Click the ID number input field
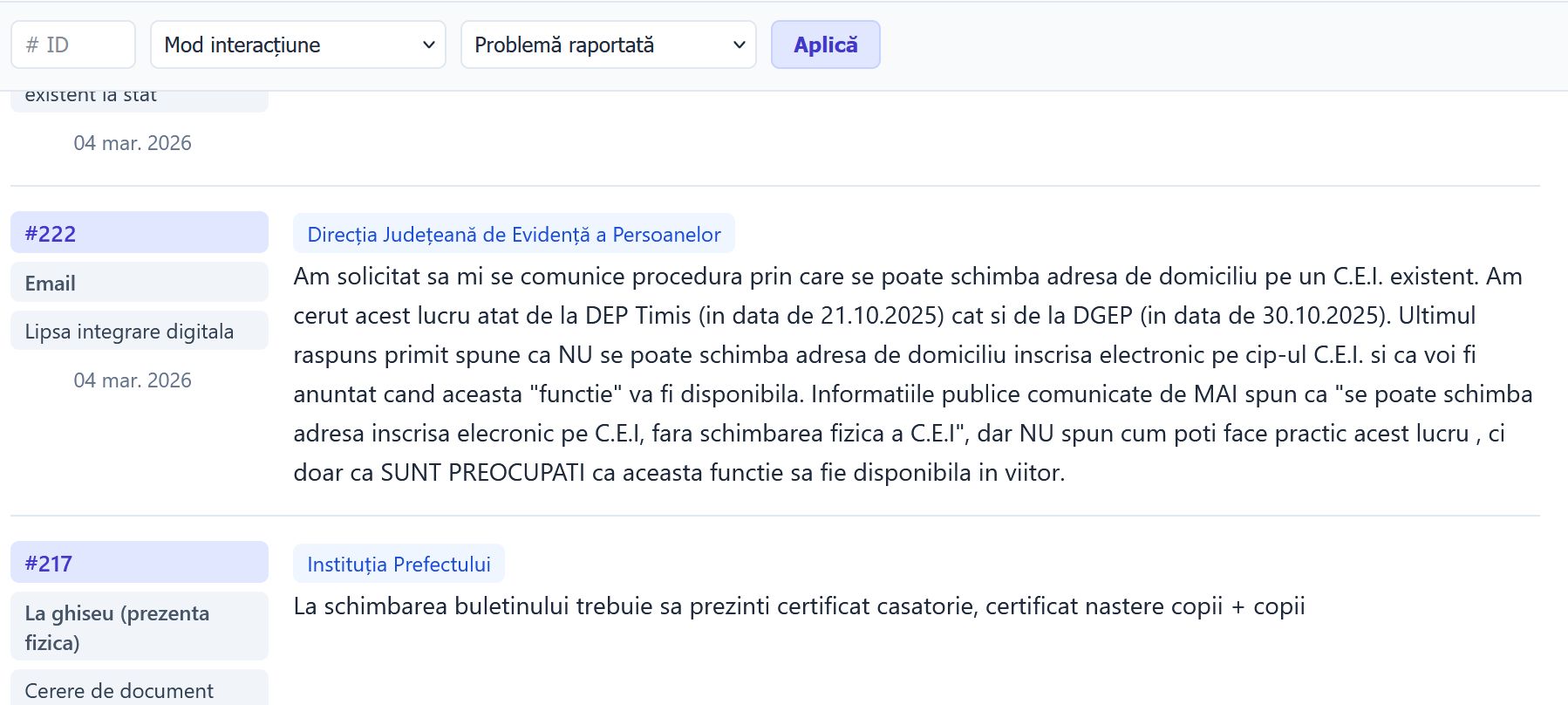 pyautogui.click(x=73, y=44)
